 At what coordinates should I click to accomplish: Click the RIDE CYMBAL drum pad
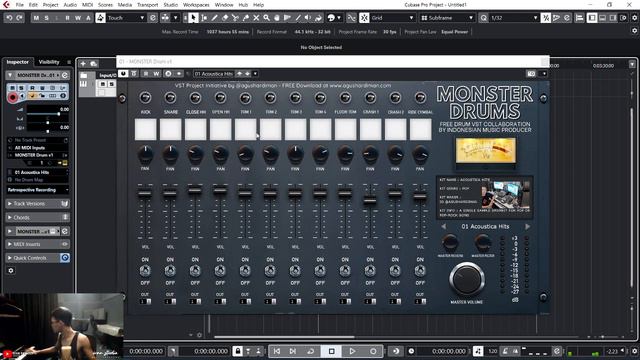coord(420,130)
